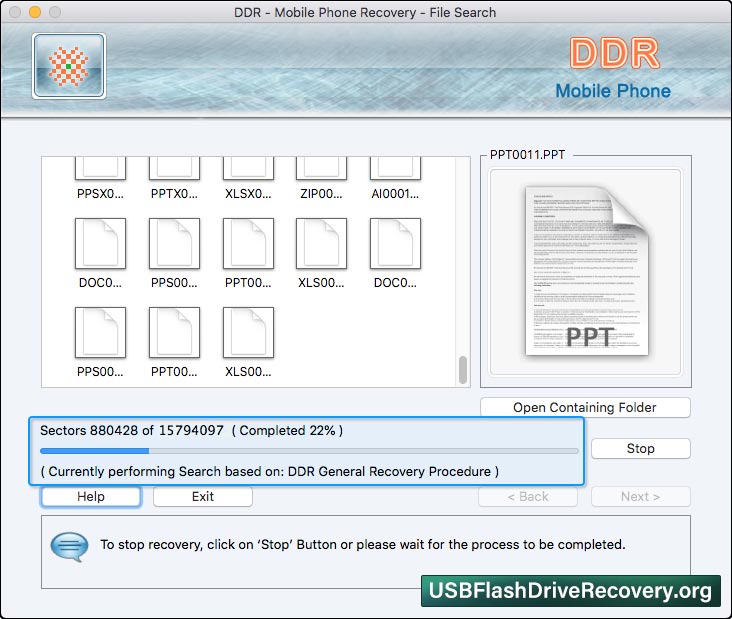Screen dimensions: 732x619
Task: Click the 'DDR General Recovery Procedure' status line
Action: pyautogui.click(x=269, y=471)
